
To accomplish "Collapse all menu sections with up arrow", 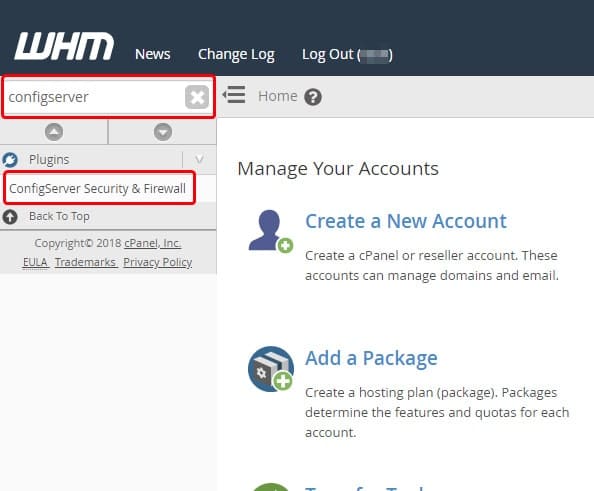I will 54,132.
